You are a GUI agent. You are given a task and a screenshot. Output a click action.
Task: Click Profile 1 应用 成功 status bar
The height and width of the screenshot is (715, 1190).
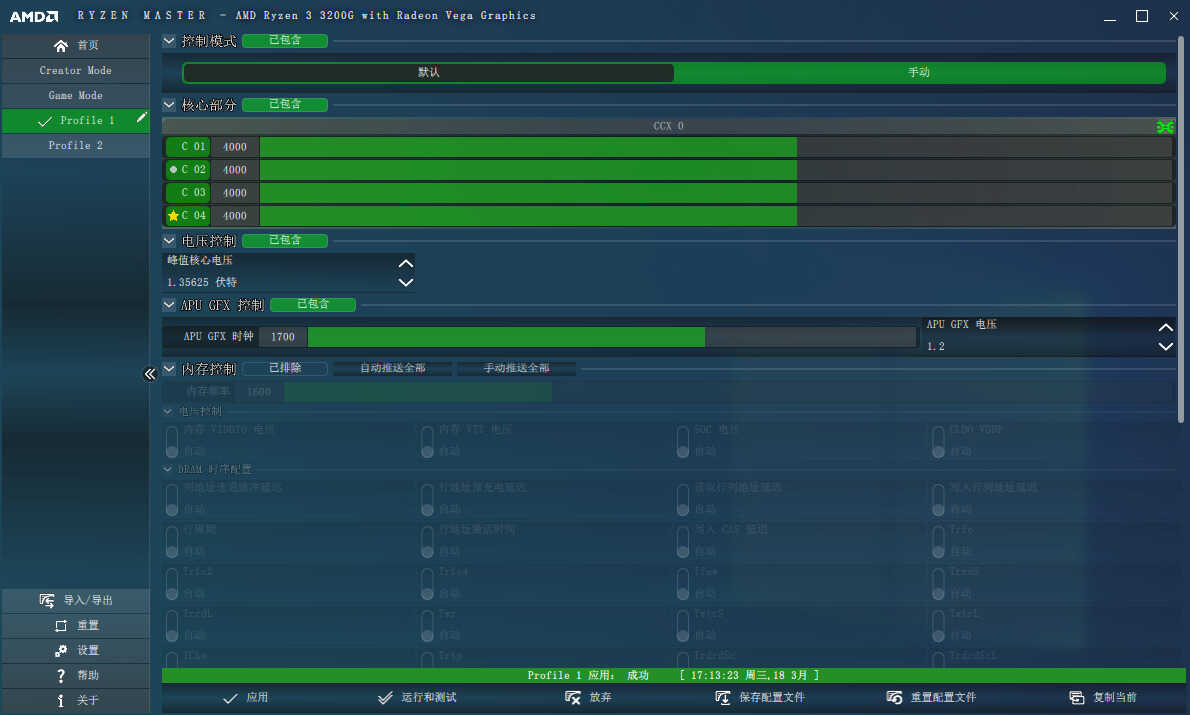tap(673, 676)
